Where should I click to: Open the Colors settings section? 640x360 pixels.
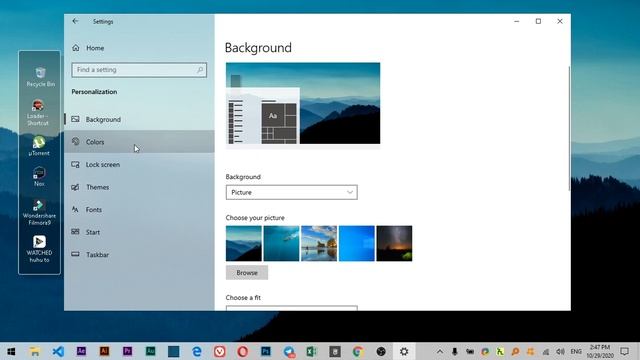(139, 142)
